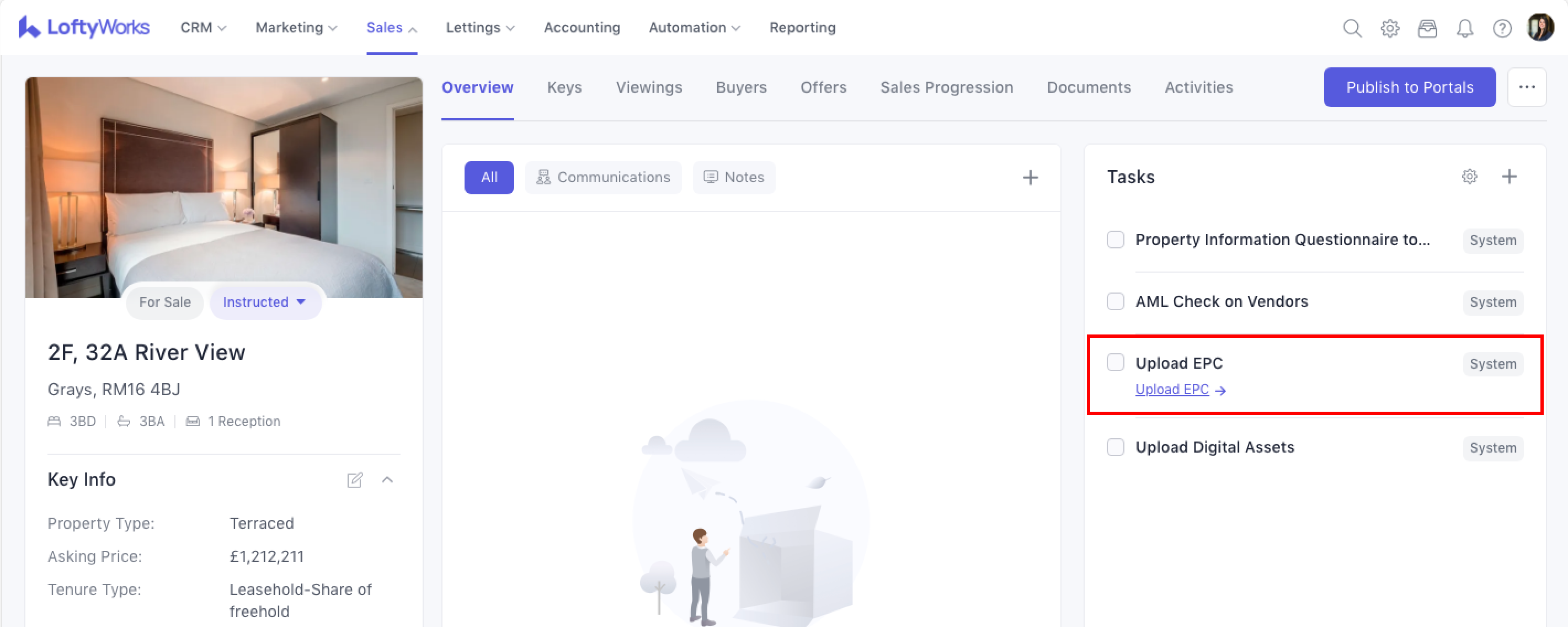1568x627 pixels.
Task: Open the Instructed status dropdown
Action: click(265, 302)
